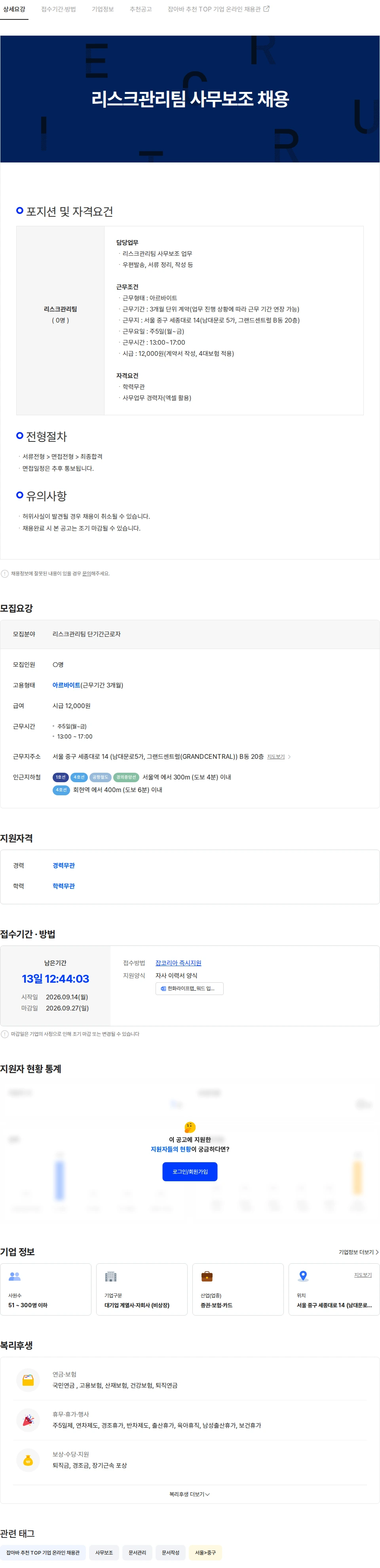
Task: Expand 복리후생 더보기
Action: 190,1494
